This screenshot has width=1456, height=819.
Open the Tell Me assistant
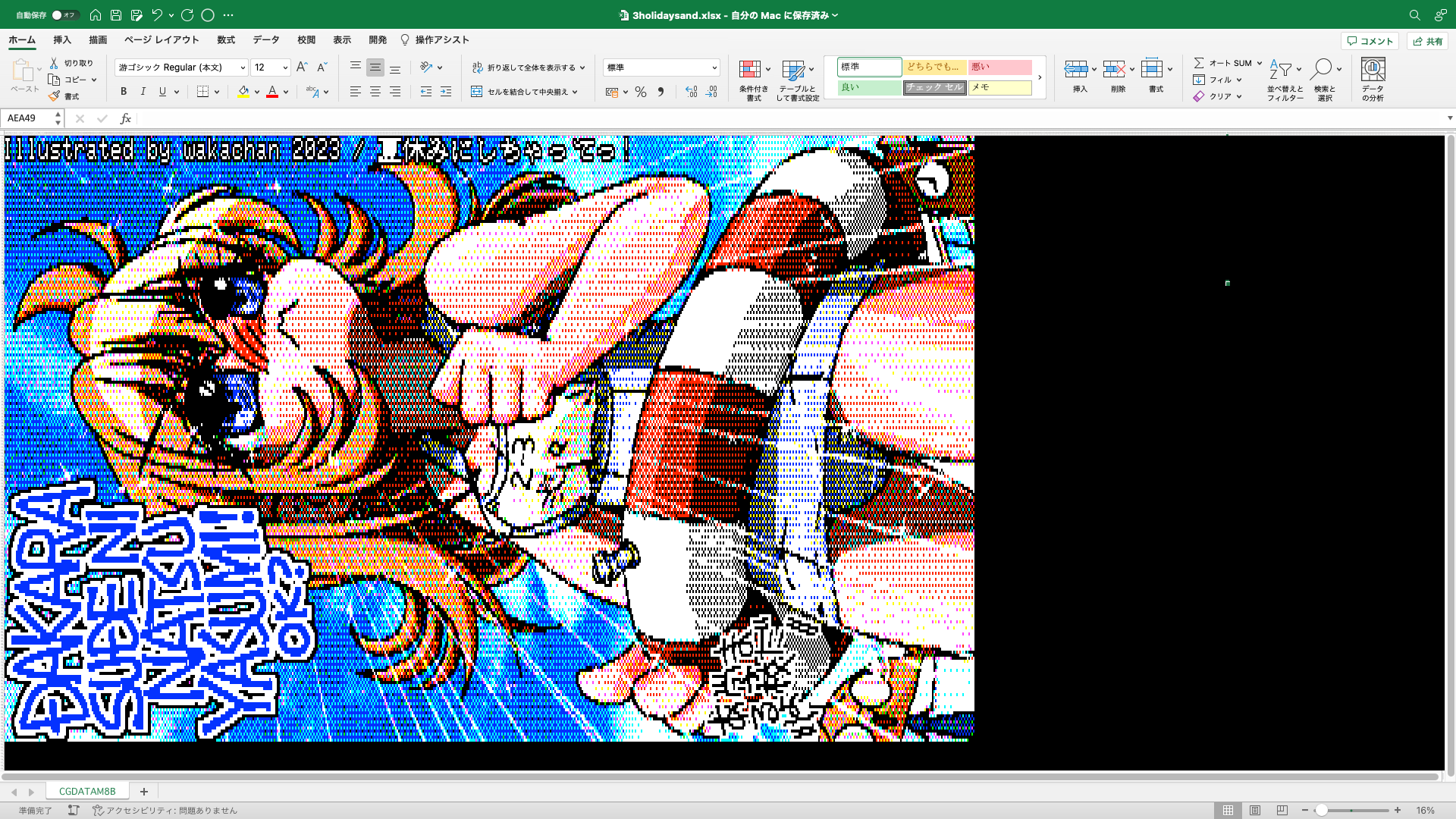click(x=435, y=40)
